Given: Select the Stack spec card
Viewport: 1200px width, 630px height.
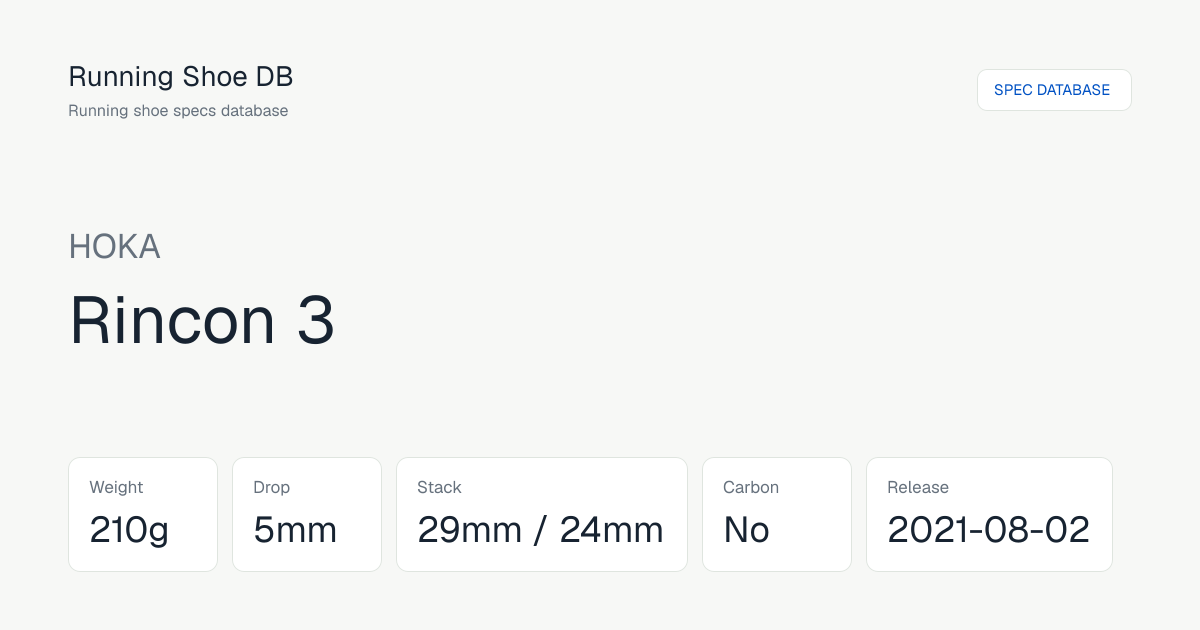Looking at the screenshot, I should pyautogui.click(x=542, y=514).
